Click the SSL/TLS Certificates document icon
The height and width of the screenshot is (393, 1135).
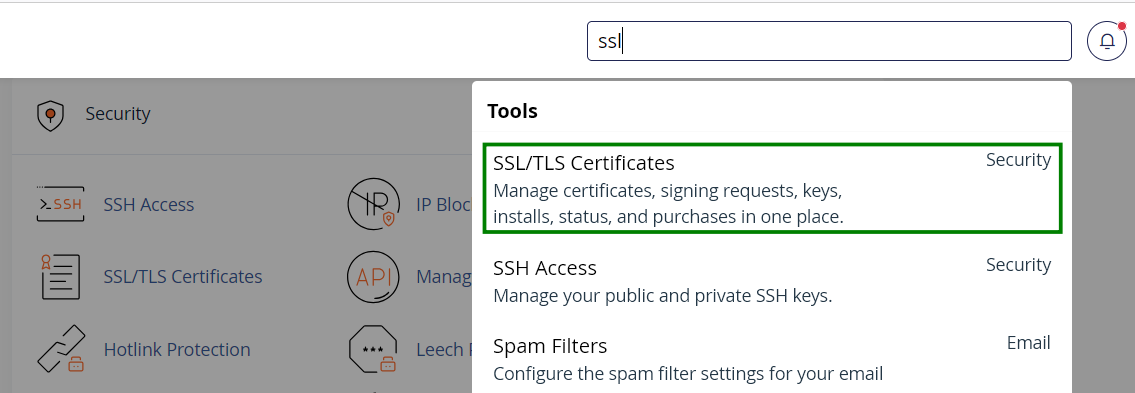click(x=60, y=276)
